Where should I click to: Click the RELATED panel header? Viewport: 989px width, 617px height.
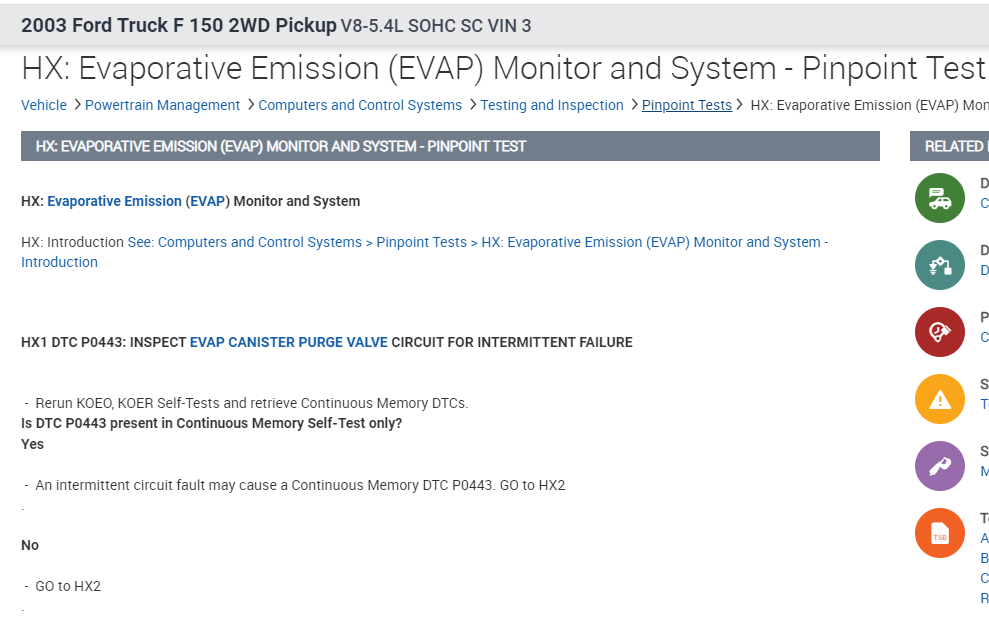(949, 146)
